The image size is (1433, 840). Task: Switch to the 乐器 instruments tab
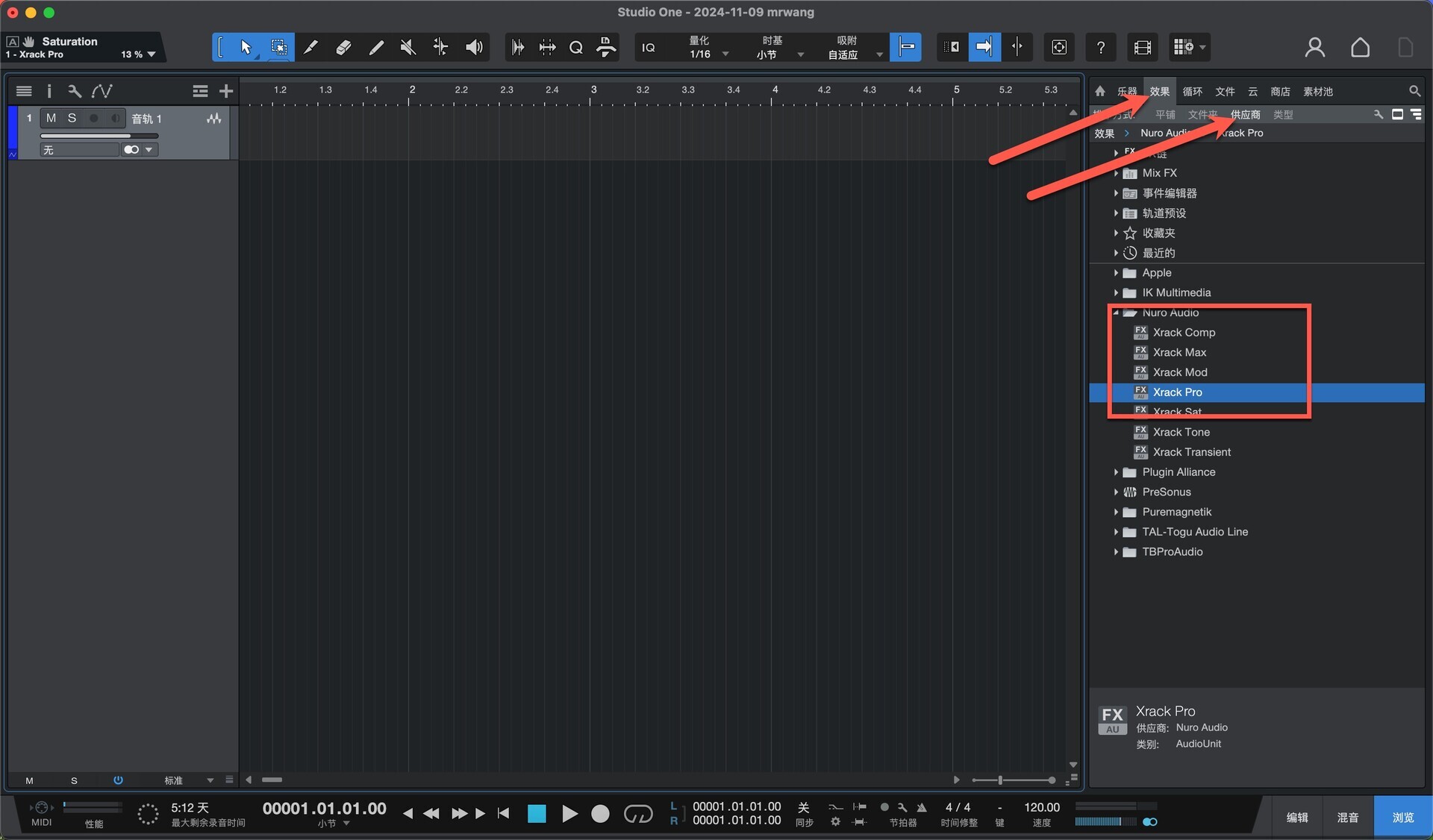click(x=1127, y=91)
